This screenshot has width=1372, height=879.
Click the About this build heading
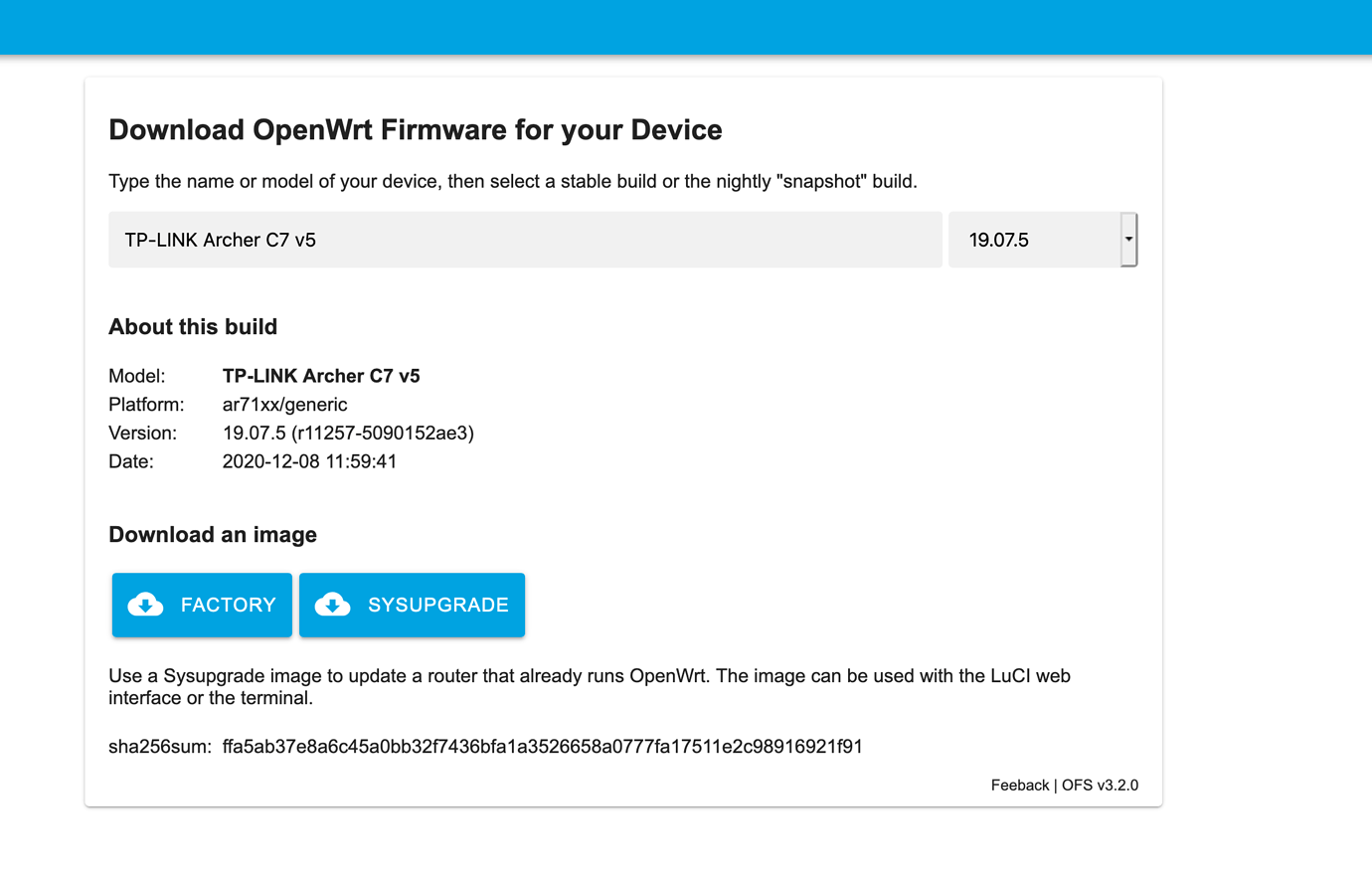point(192,326)
